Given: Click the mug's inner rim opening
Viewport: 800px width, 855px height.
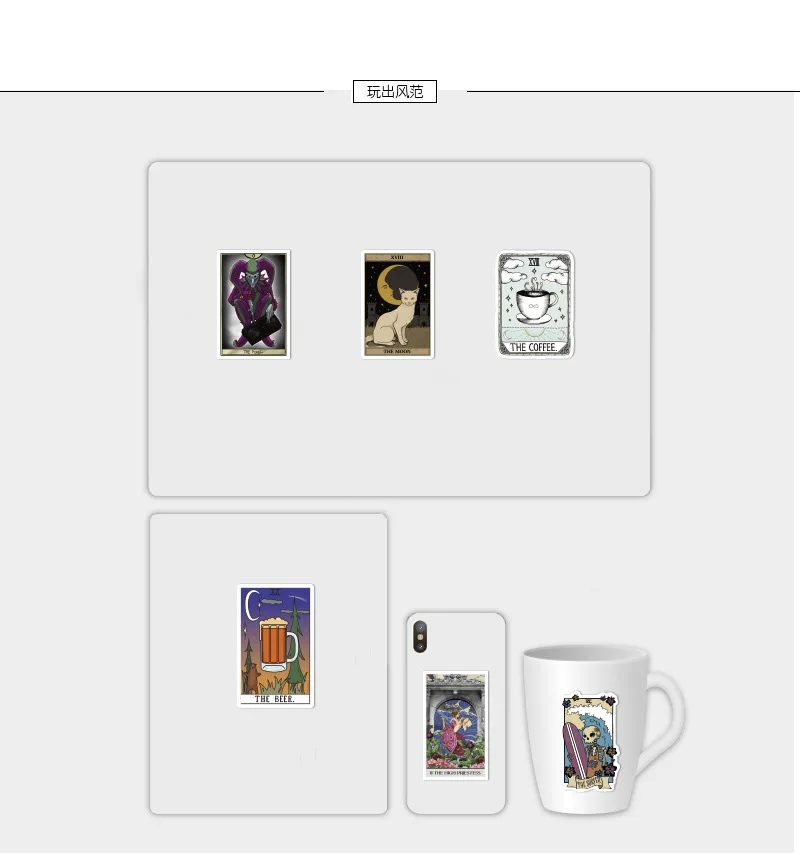Looking at the screenshot, I should 586,653.
